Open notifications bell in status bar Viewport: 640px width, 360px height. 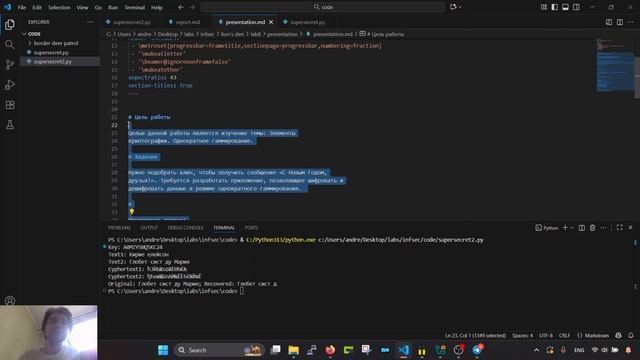click(631, 336)
